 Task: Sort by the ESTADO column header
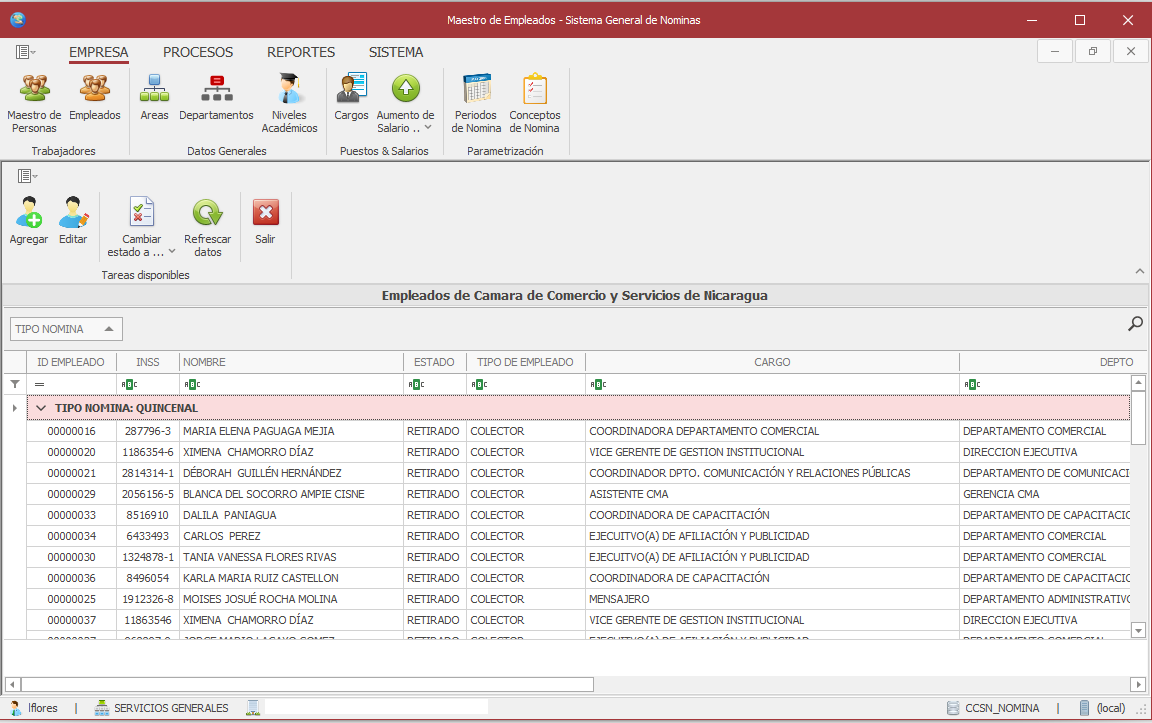[x=434, y=362]
